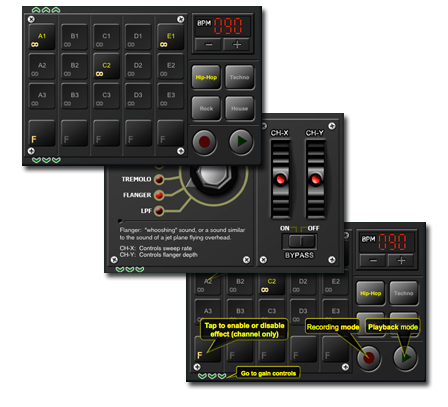Toggle the F effect button under pad D3, top panel
This screenshot has height=407, width=448.
pyautogui.click(x=138, y=133)
